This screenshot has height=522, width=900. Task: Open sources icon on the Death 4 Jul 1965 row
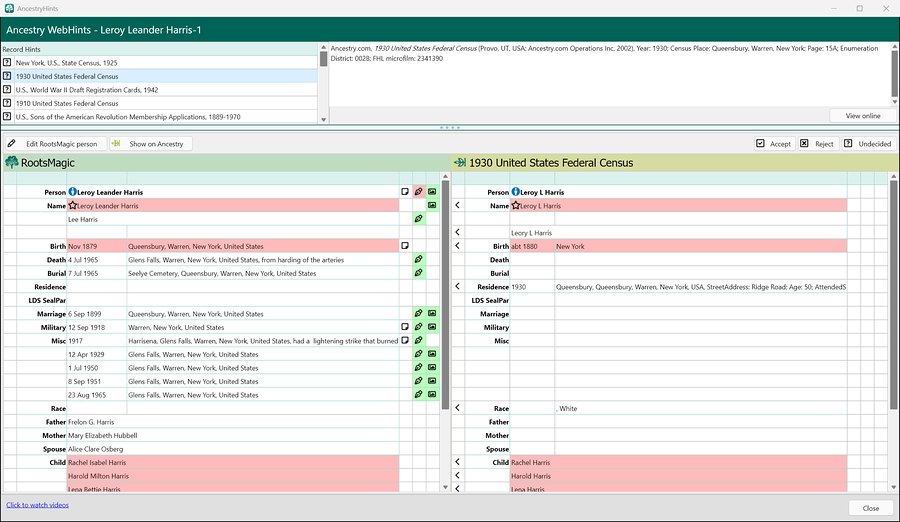[419, 260]
